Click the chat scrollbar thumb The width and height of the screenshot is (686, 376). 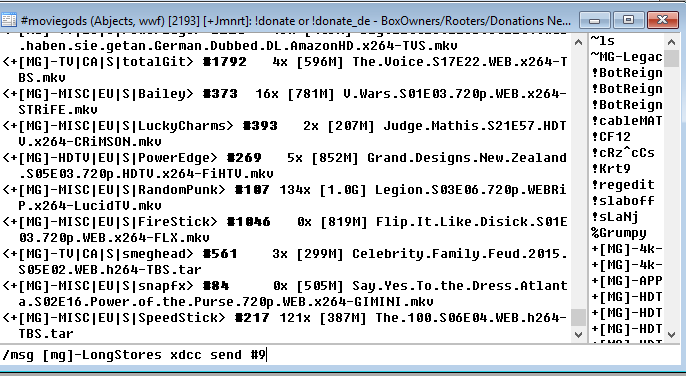[x=578, y=317]
